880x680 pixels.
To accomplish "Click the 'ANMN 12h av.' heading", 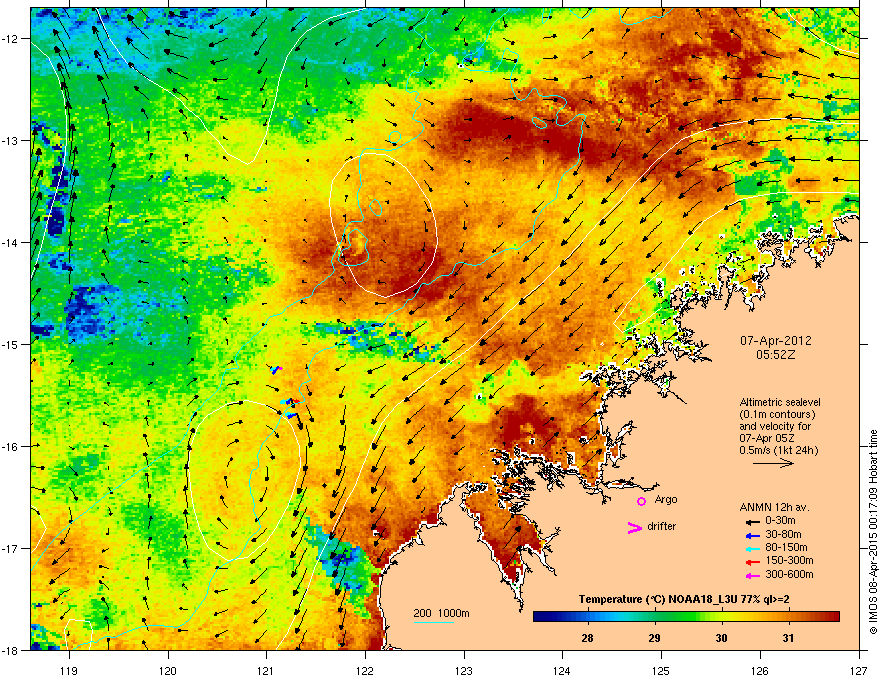I will tap(774, 507).
